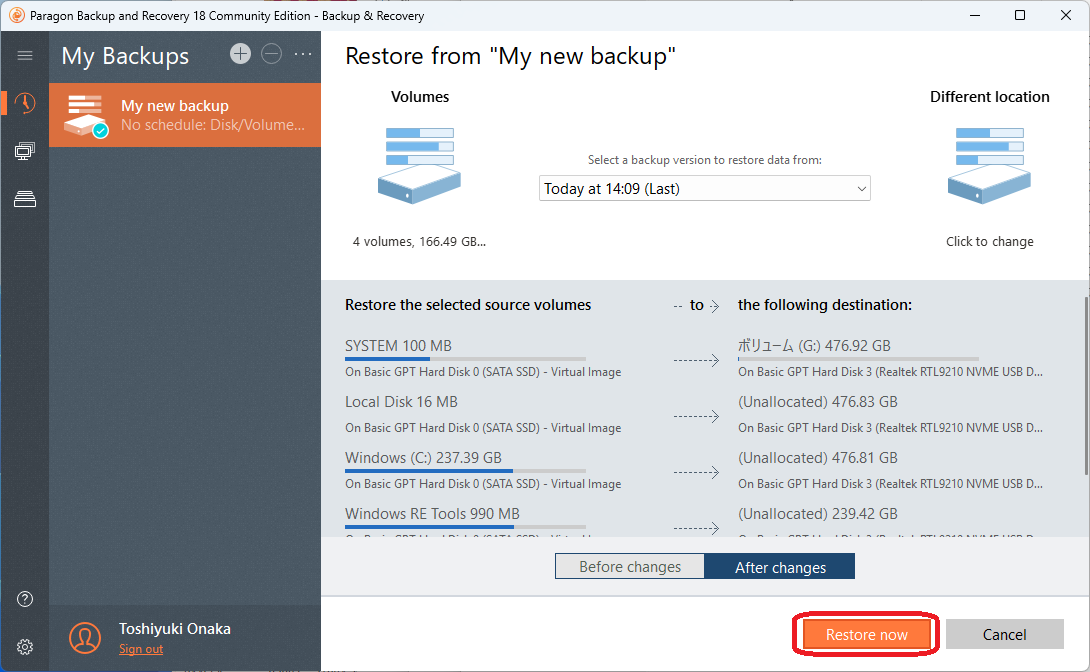Remove backup with the minus icon
1090x672 pixels.
pyautogui.click(x=271, y=54)
